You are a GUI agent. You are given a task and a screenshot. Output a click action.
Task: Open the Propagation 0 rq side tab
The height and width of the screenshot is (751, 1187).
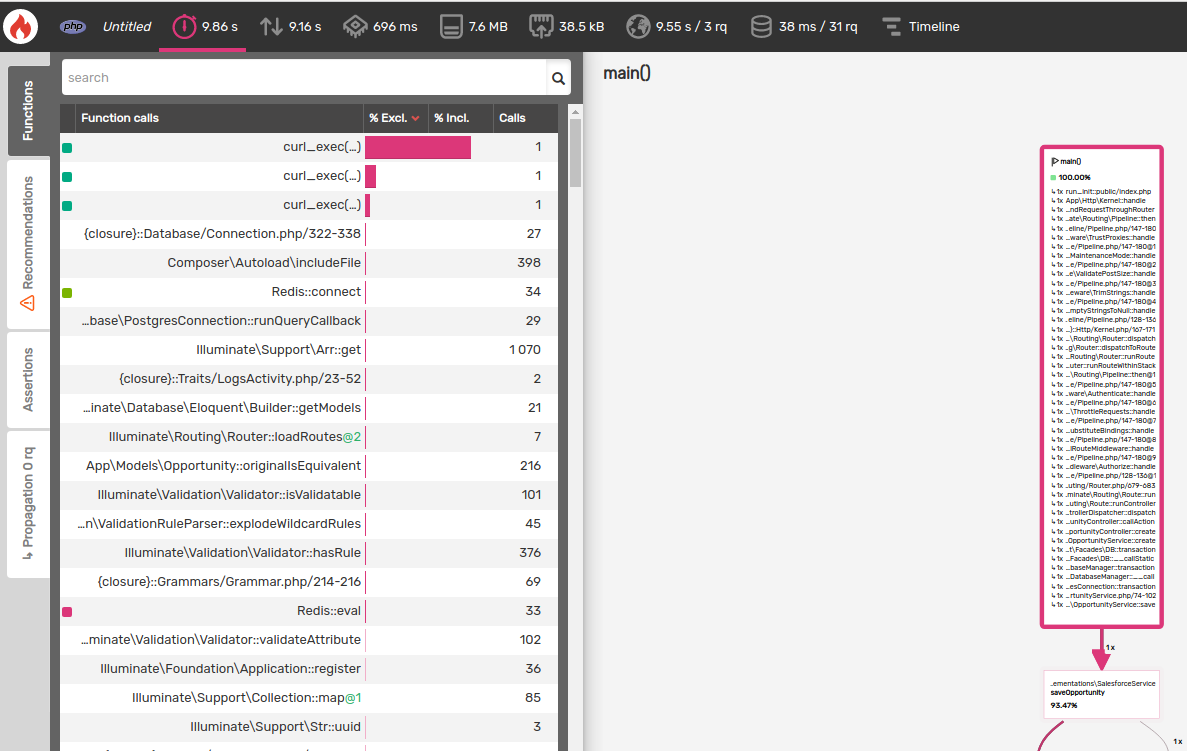pos(29,504)
